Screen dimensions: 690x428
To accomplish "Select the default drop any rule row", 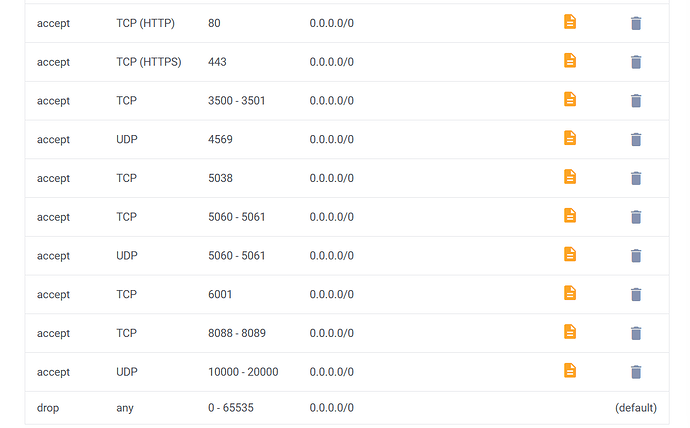I will 347,408.
